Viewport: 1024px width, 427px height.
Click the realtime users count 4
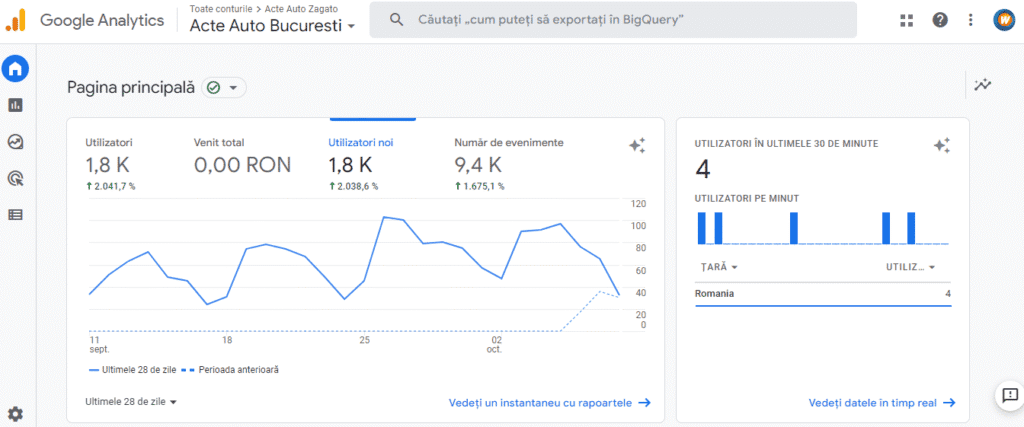703,169
